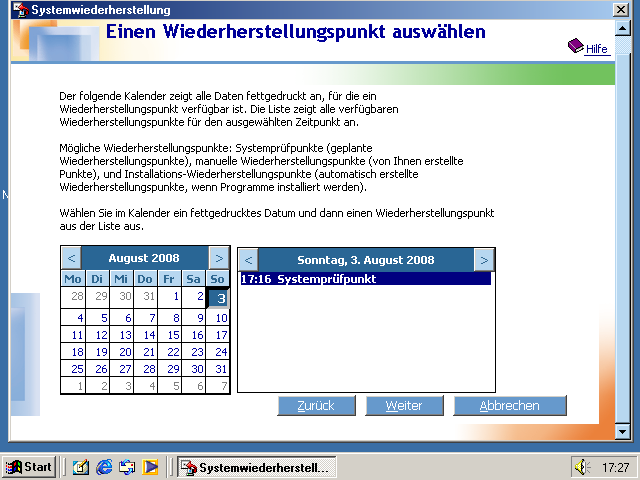Click the volume speaker tray icon
This screenshot has width=640, height=480.
581,467
